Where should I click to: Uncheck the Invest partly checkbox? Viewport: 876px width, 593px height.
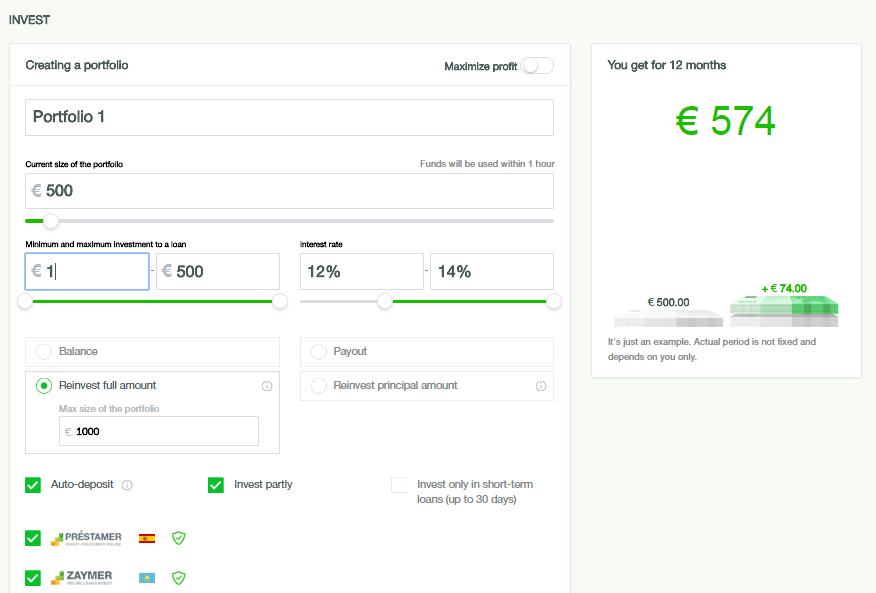click(x=216, y=485)
